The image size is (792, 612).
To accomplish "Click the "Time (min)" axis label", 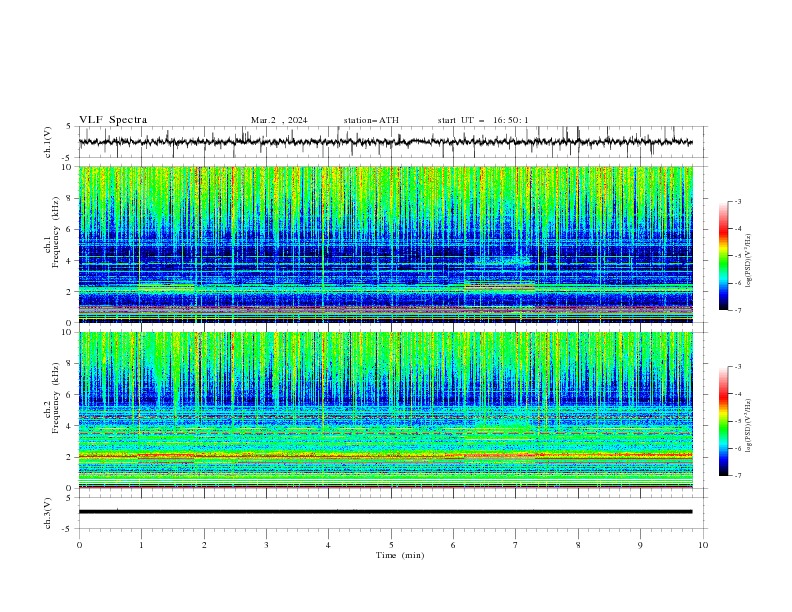I will pyautogui.click(x=400, y=555).
